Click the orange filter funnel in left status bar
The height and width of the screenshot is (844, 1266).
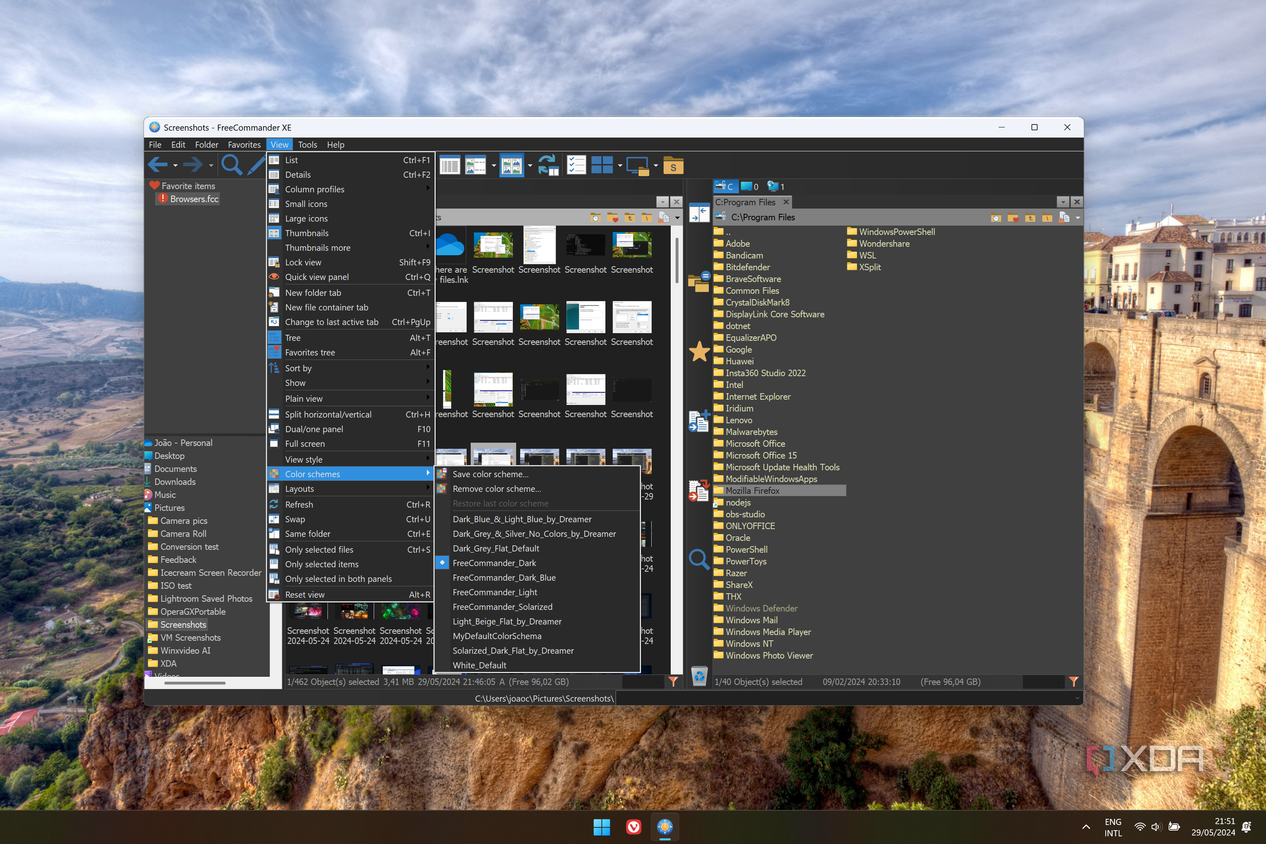pyautogui.click(x=673, y=681)
